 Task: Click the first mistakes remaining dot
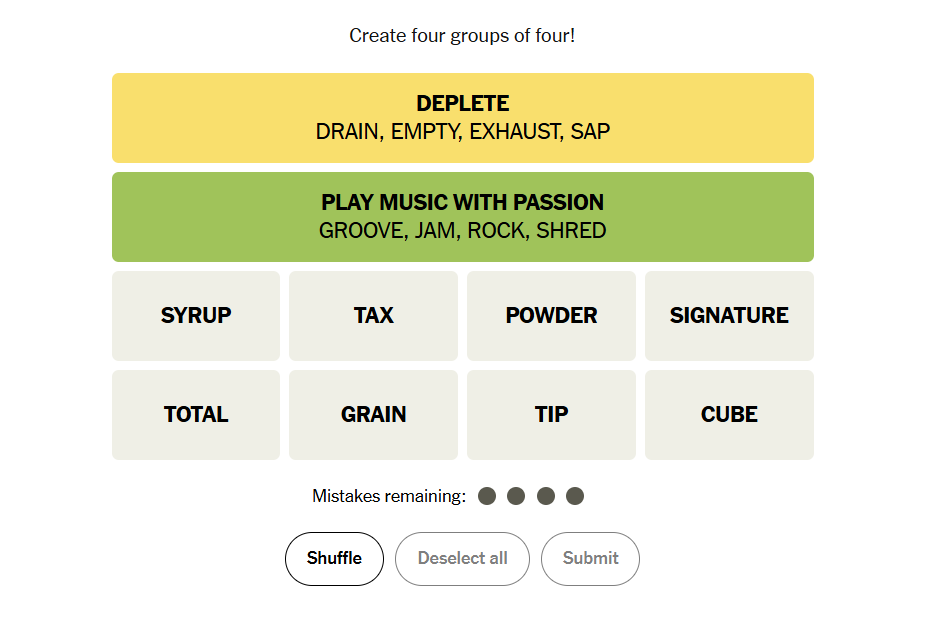click(487, 496)
